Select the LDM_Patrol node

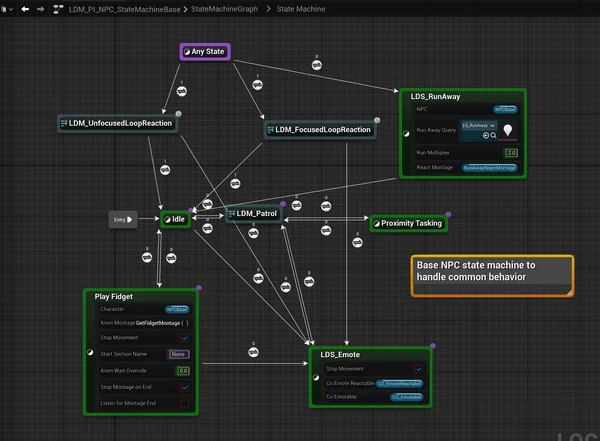pyautogui.click(x=254, y=214)
